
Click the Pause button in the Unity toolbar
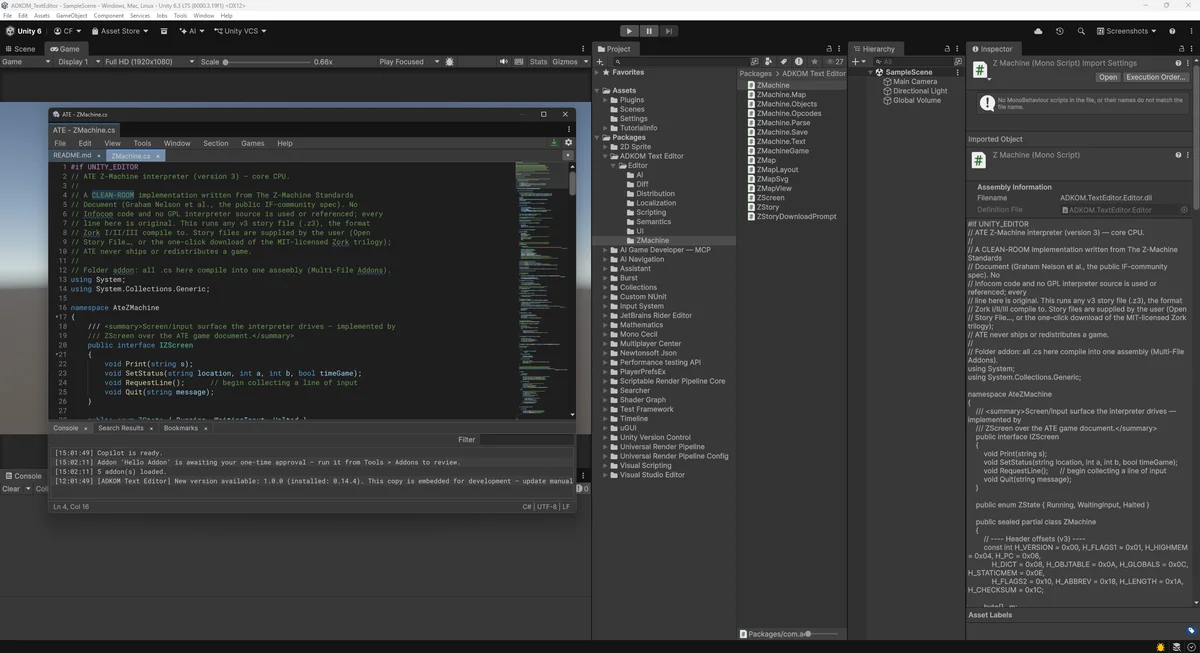pos(648,31)
